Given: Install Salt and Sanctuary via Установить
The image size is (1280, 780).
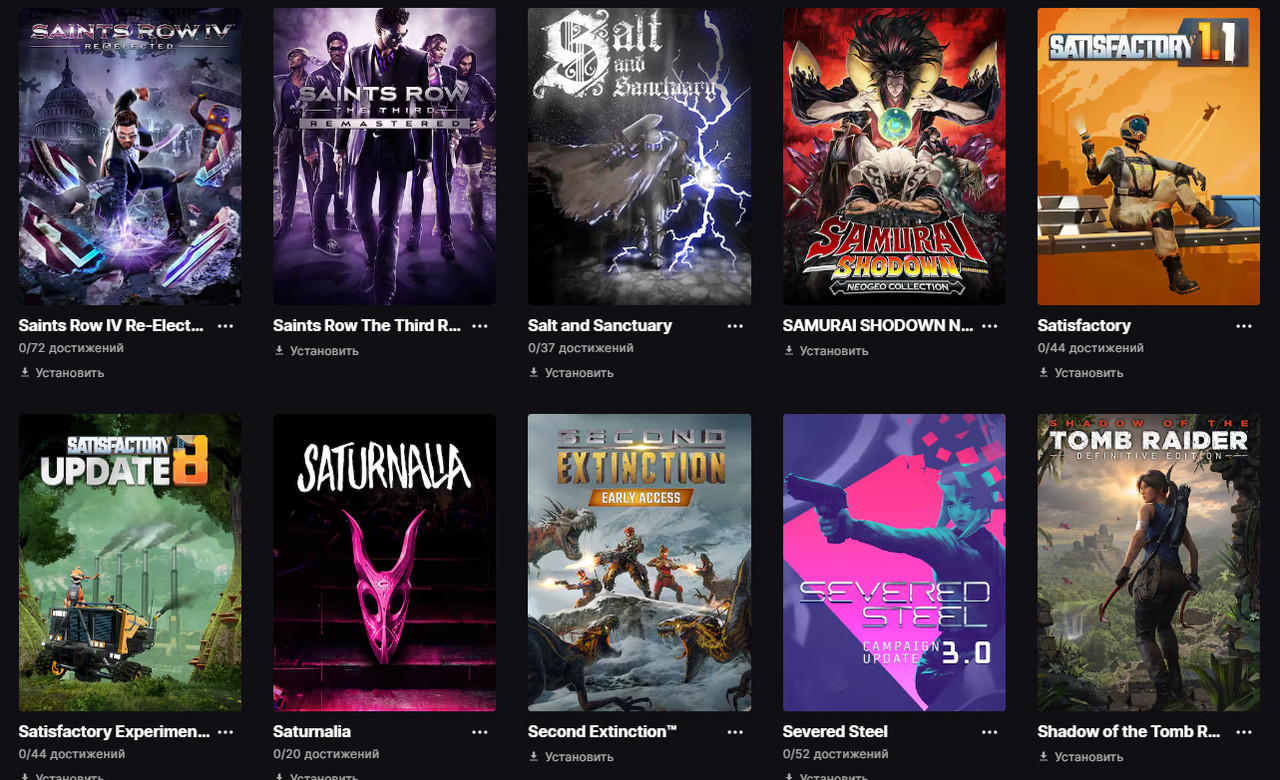Looking at the screenshot, I should point(571,372).
